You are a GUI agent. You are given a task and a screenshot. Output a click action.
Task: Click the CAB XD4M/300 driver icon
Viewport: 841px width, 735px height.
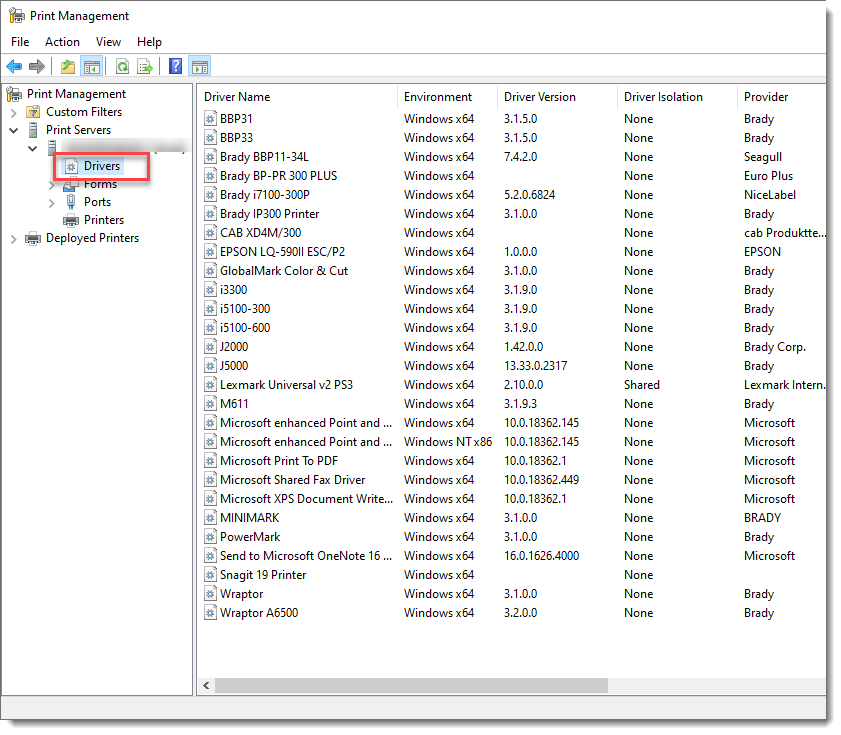210,233
